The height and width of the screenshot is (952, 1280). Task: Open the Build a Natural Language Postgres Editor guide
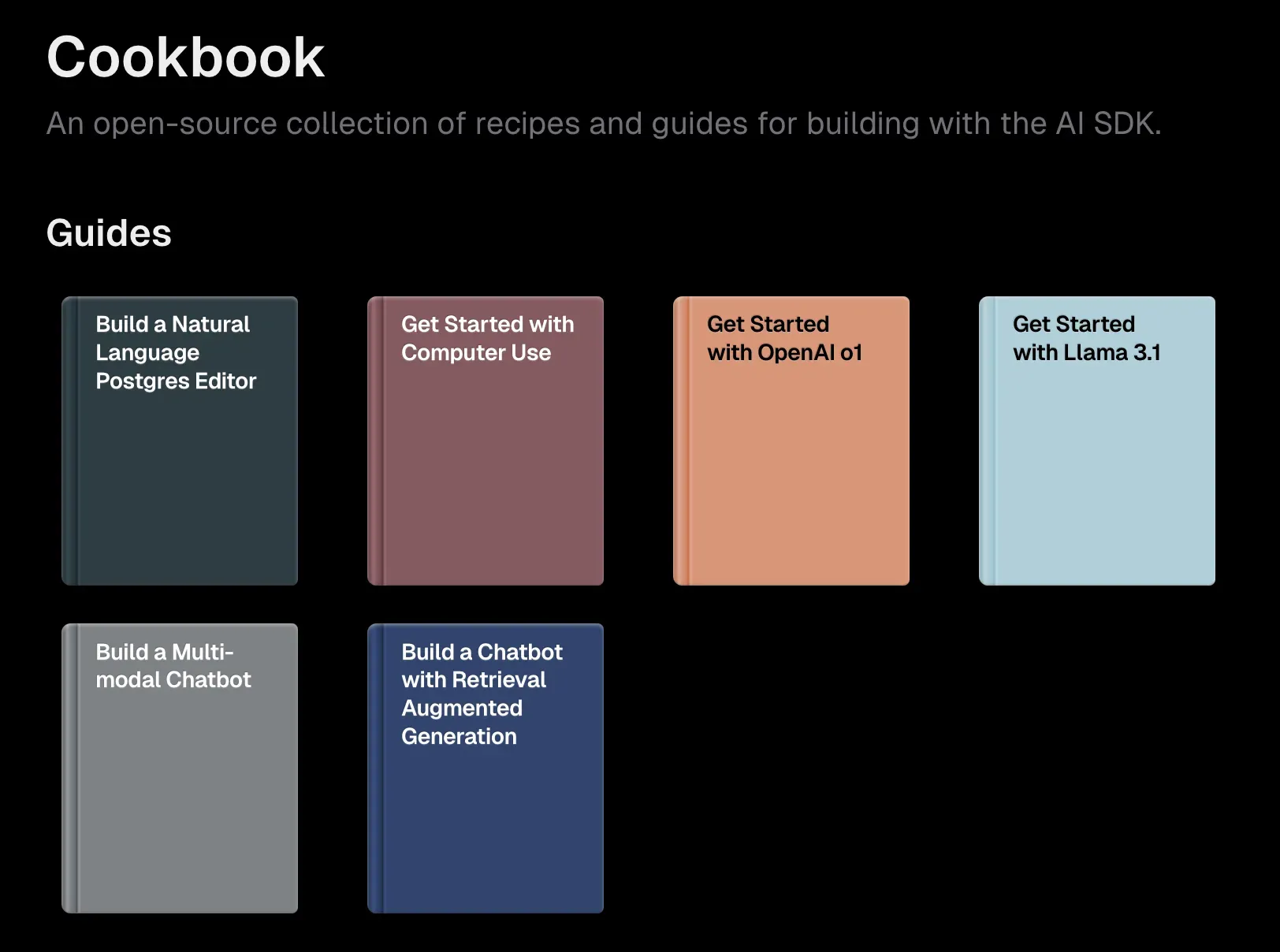180,441
